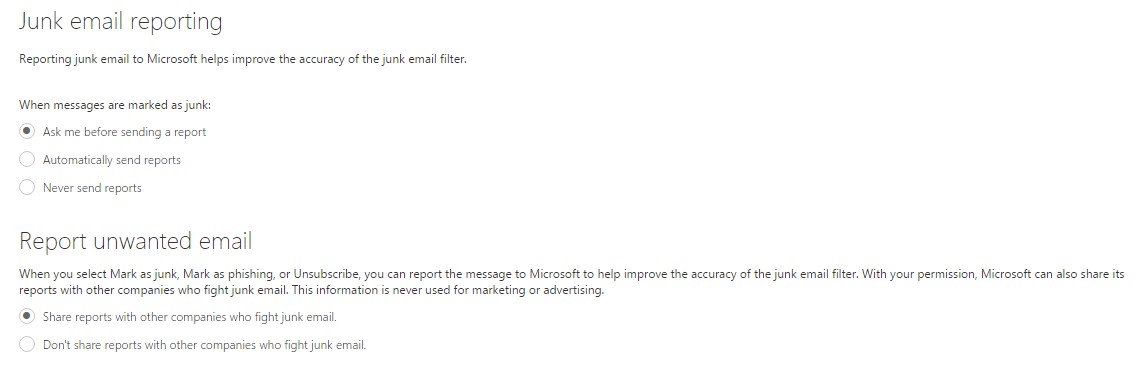Select the 'Ask me before sending a report' radio button
Image resolution: width=1140 pixels, height=390 pixels.
(x=27, y=132)
